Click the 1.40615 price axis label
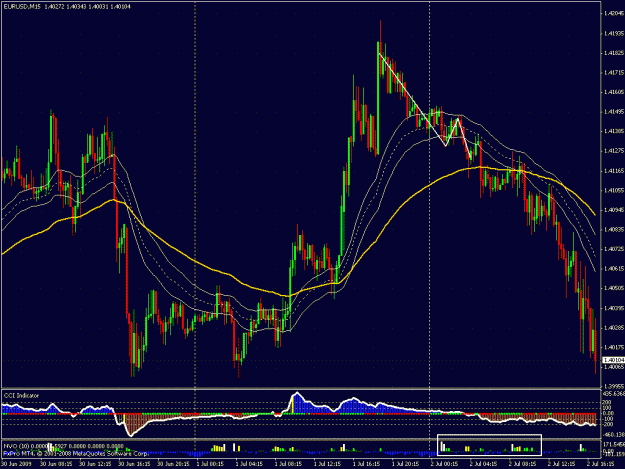 click(x=614, y=269)
